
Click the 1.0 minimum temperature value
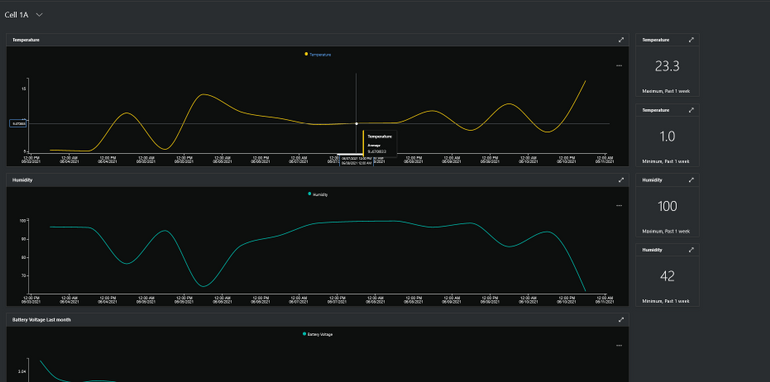pos(667,136)
